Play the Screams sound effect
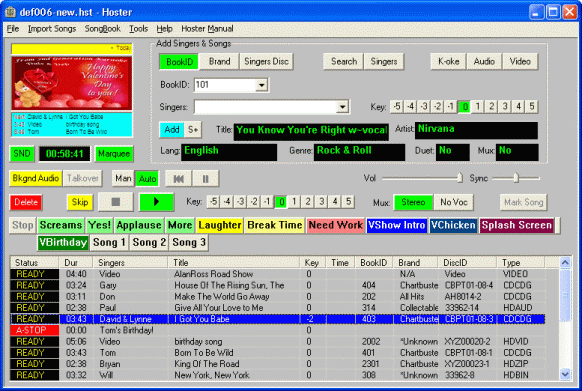Screen dimensions: 582x391 point(61,225)
